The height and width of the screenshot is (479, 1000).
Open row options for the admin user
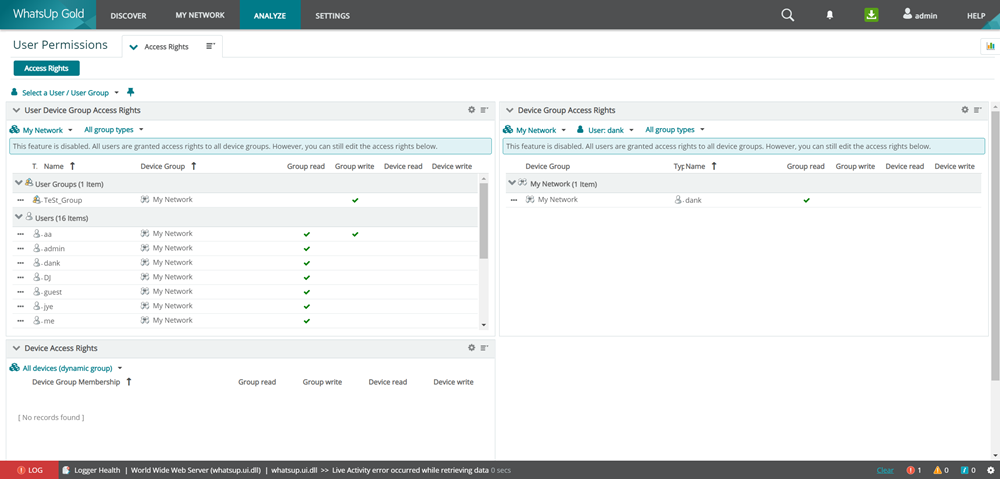20,248
